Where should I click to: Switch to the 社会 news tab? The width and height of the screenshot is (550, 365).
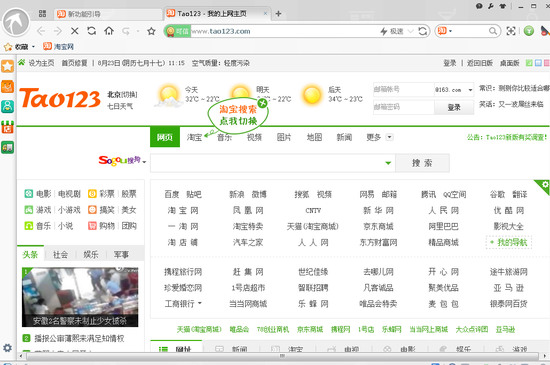[60, 255]
